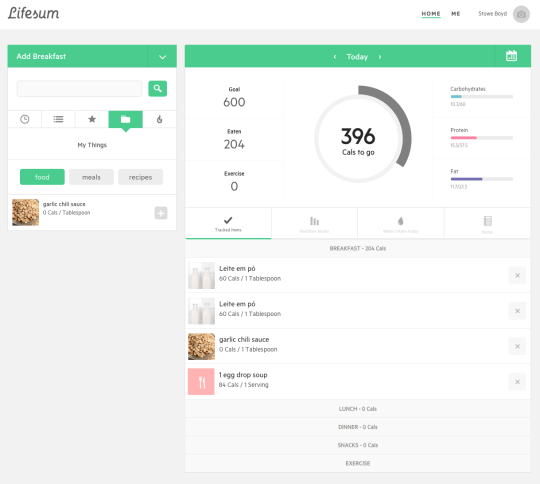Open the ME navigation item
Viewport: 540px width, 484px height.
point(456,14)
